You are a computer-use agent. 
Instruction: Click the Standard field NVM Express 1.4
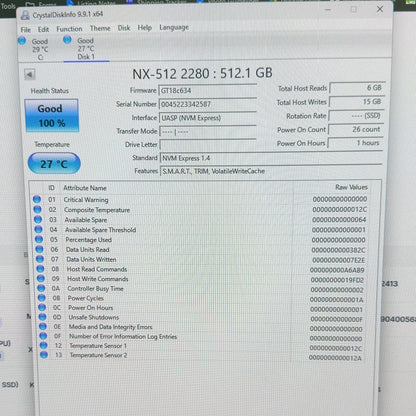tap(271, 158)
